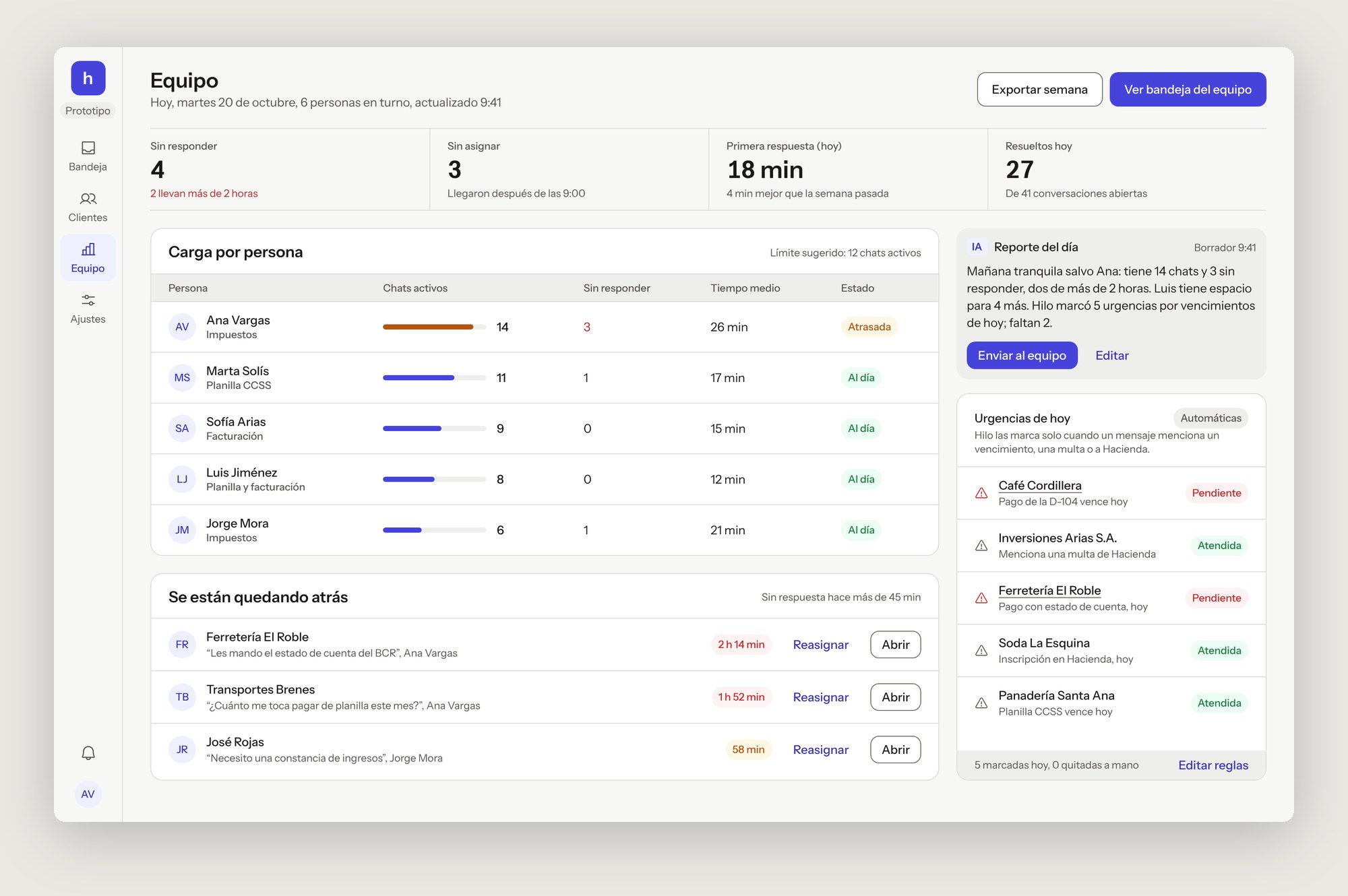Abrir Ferretería El Roble conversation
Image resolution: width=1348 pixels, height=896 pixels.
coord(895,645)
